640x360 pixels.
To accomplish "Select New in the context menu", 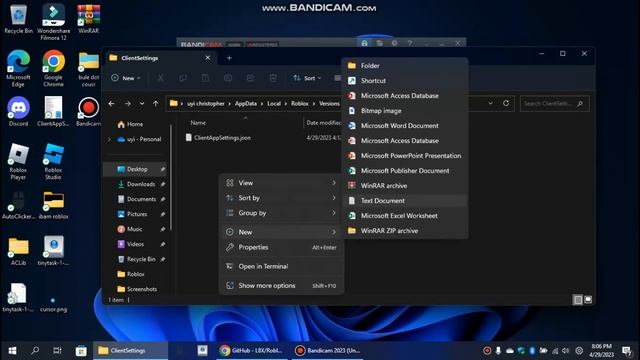I will tap(281, 232).
